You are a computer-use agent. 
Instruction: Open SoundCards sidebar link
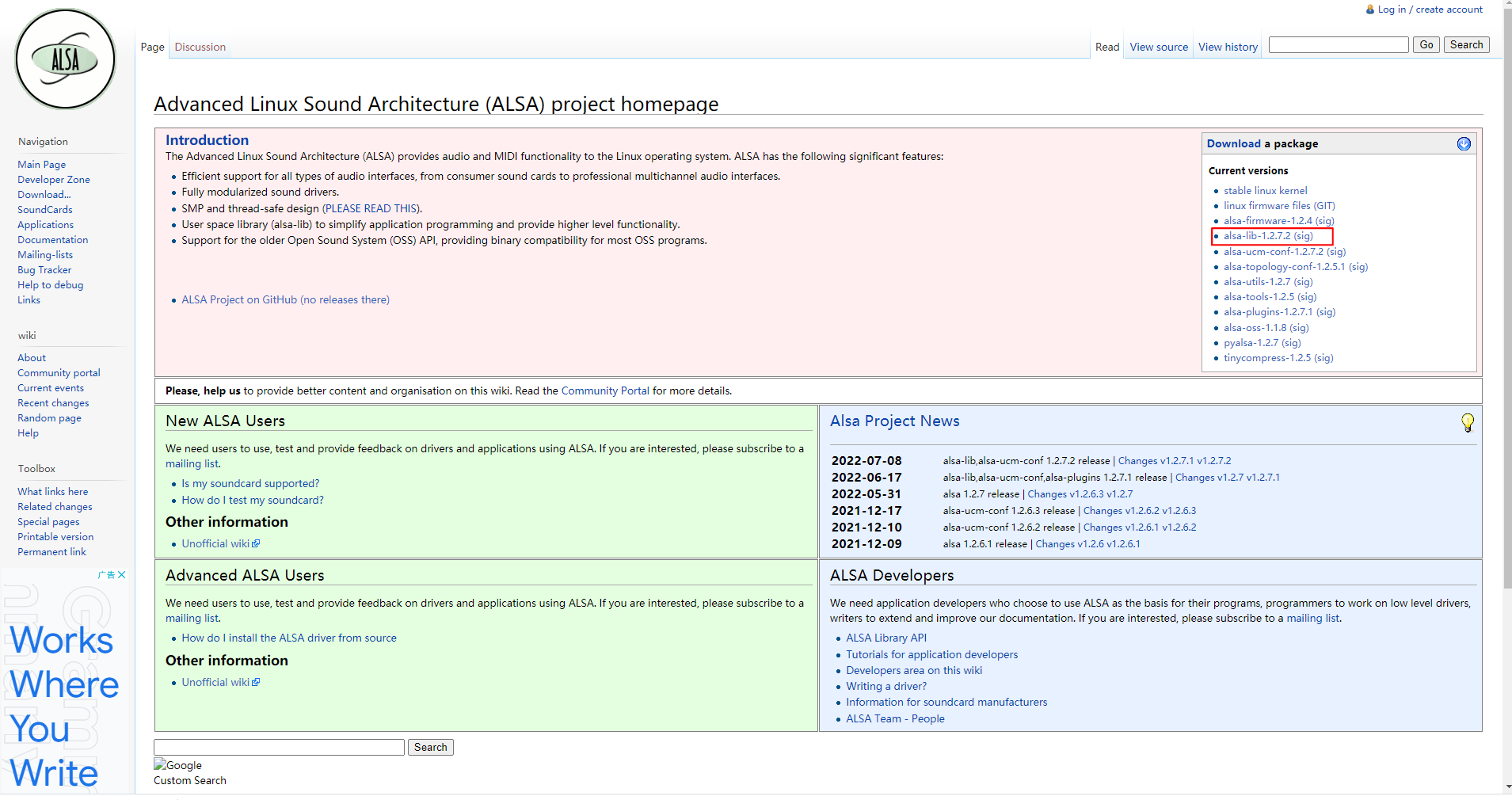click(45, 210)
